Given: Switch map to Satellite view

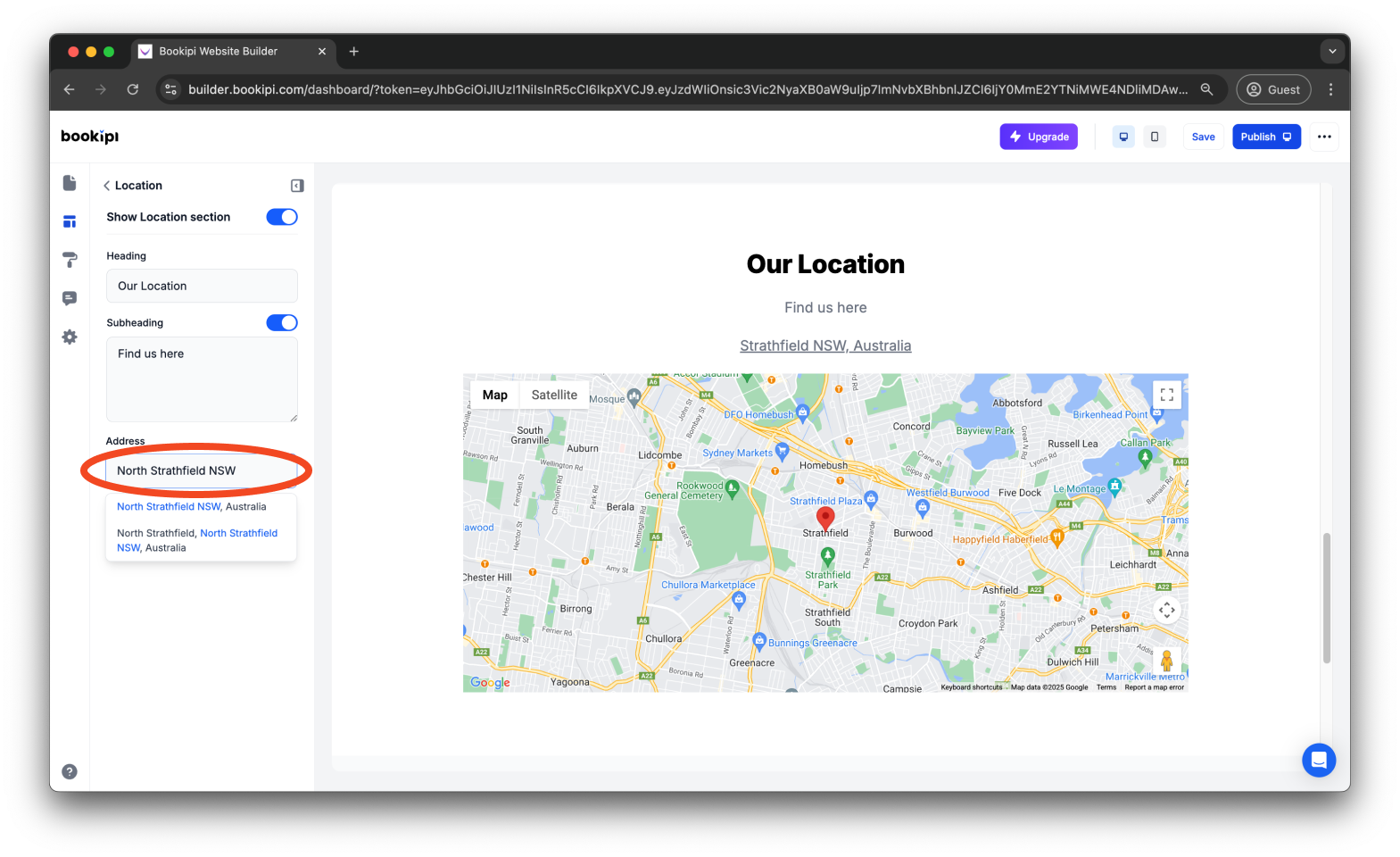Looking at the screenshot, I should pos(554,395).
